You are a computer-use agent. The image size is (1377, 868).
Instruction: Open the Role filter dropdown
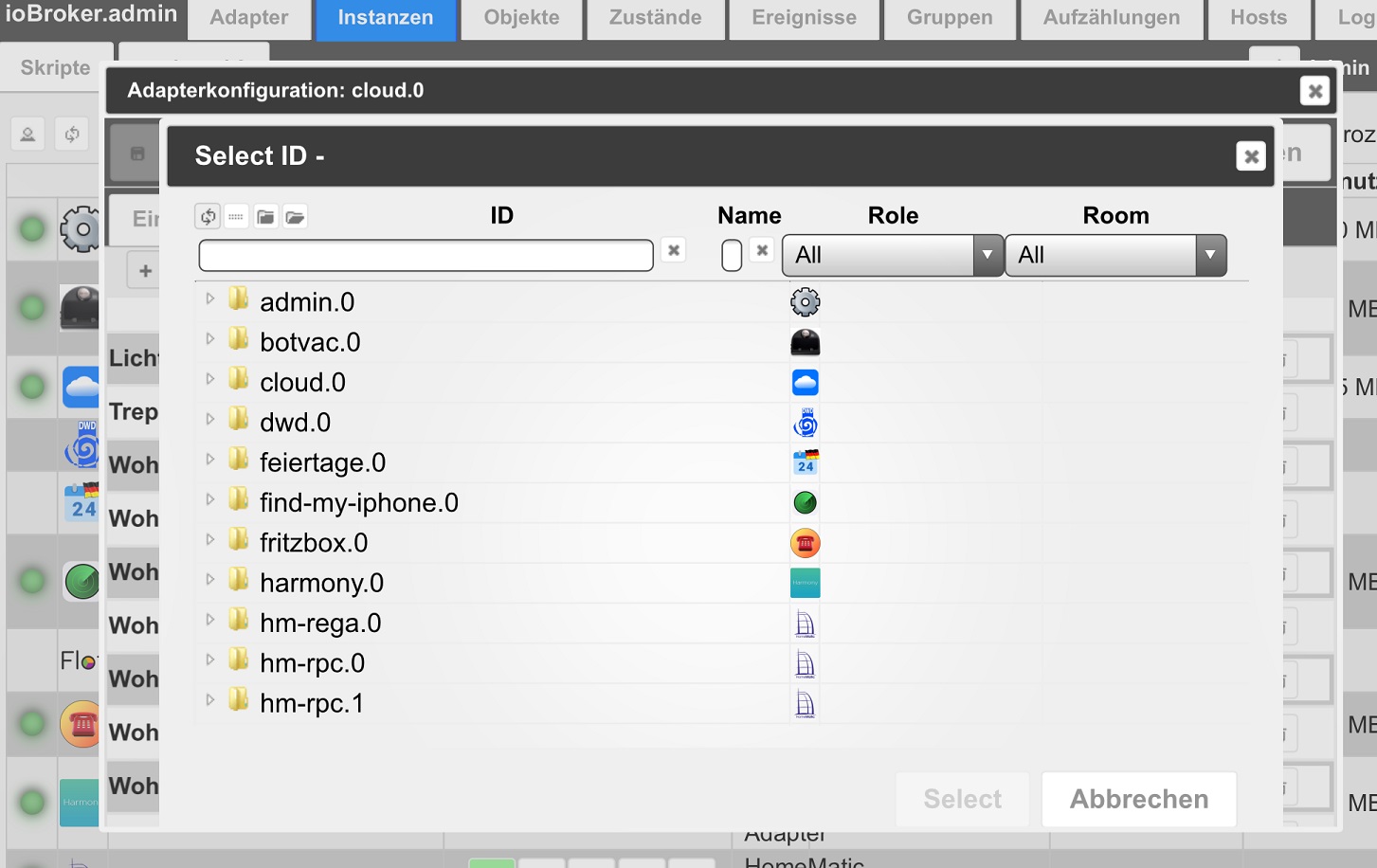click(x=892, y=255)
